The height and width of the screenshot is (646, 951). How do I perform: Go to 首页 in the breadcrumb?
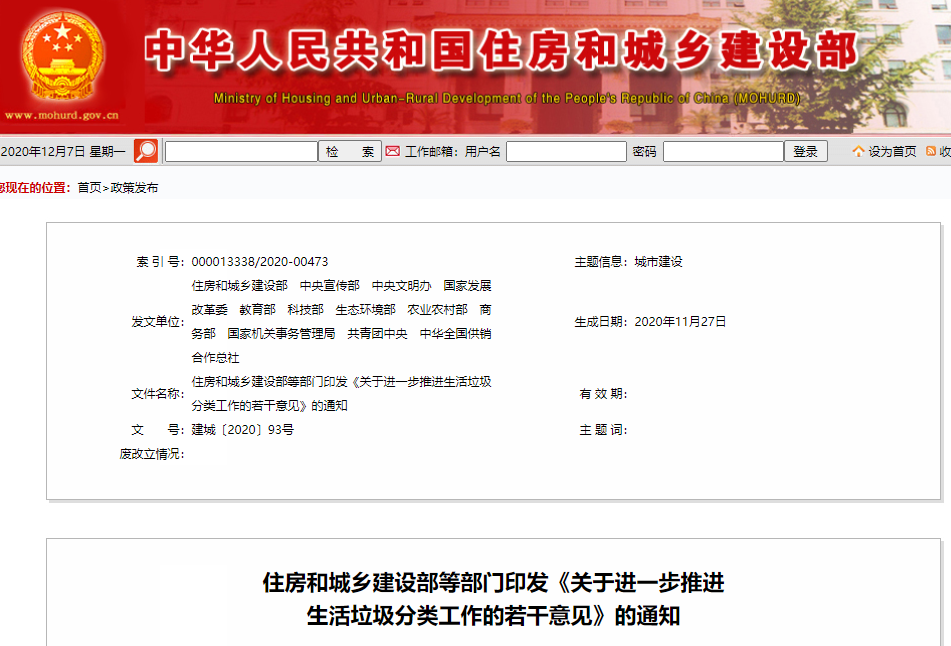coord(89,188)
